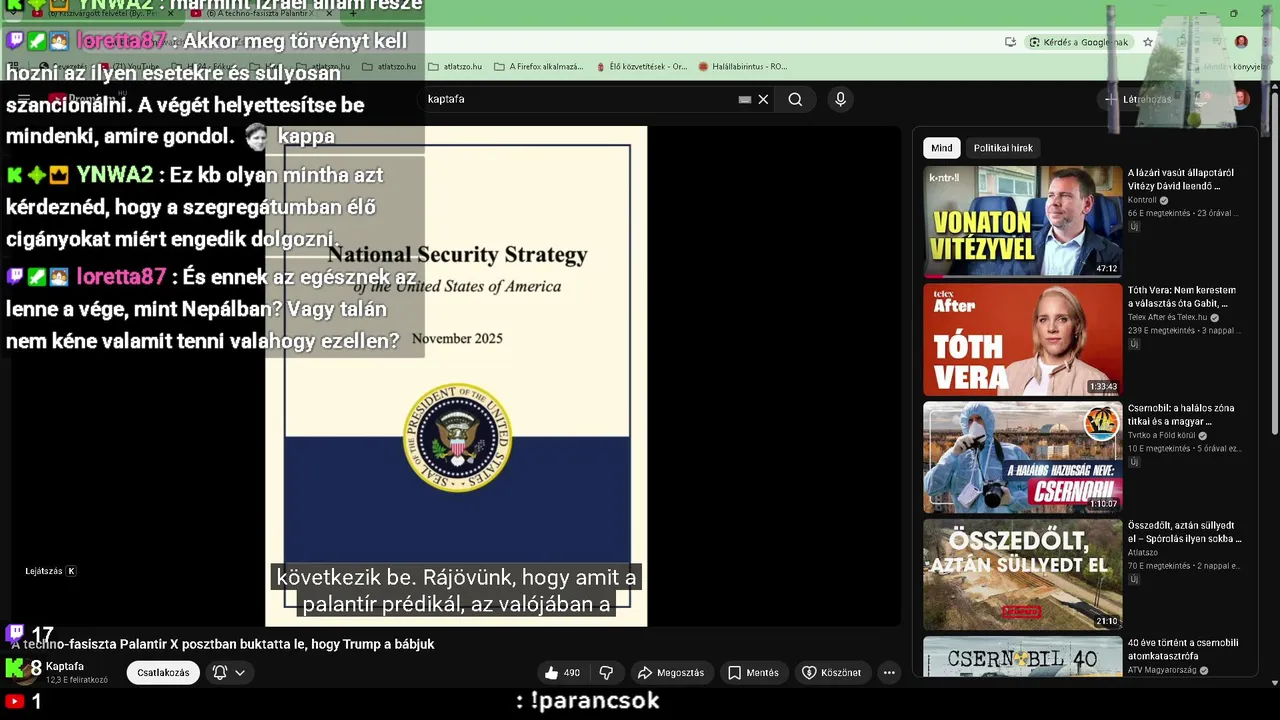Open 'A Firefox alkalmazá...' bookmark folder
1280x720 pixels.
tap(538, 67)
